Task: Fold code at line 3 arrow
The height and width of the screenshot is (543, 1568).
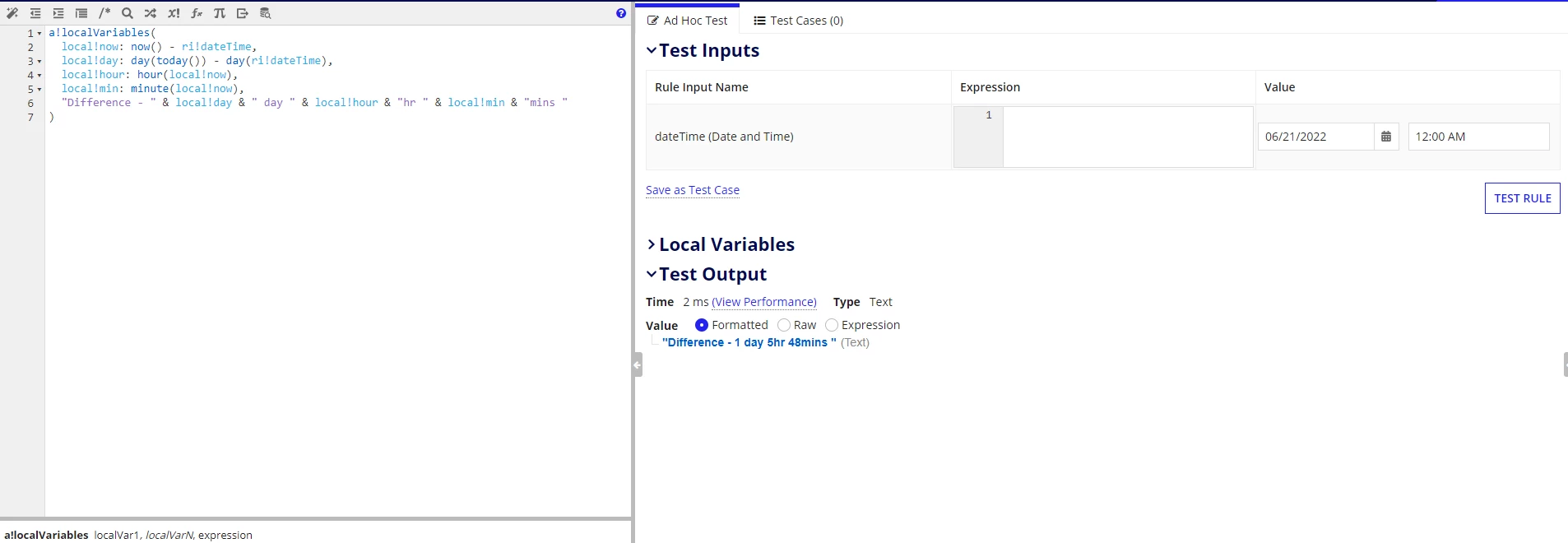Action: coord(39,61)
